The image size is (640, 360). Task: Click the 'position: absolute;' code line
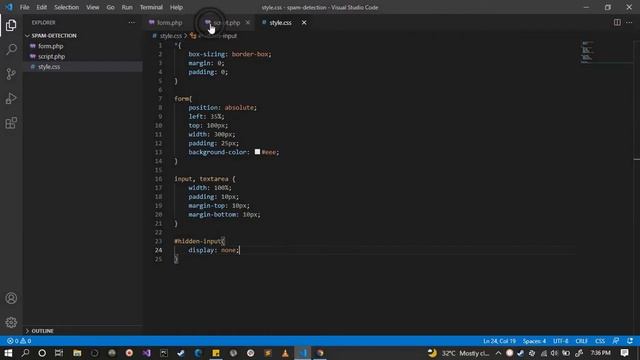click(222, 107)
